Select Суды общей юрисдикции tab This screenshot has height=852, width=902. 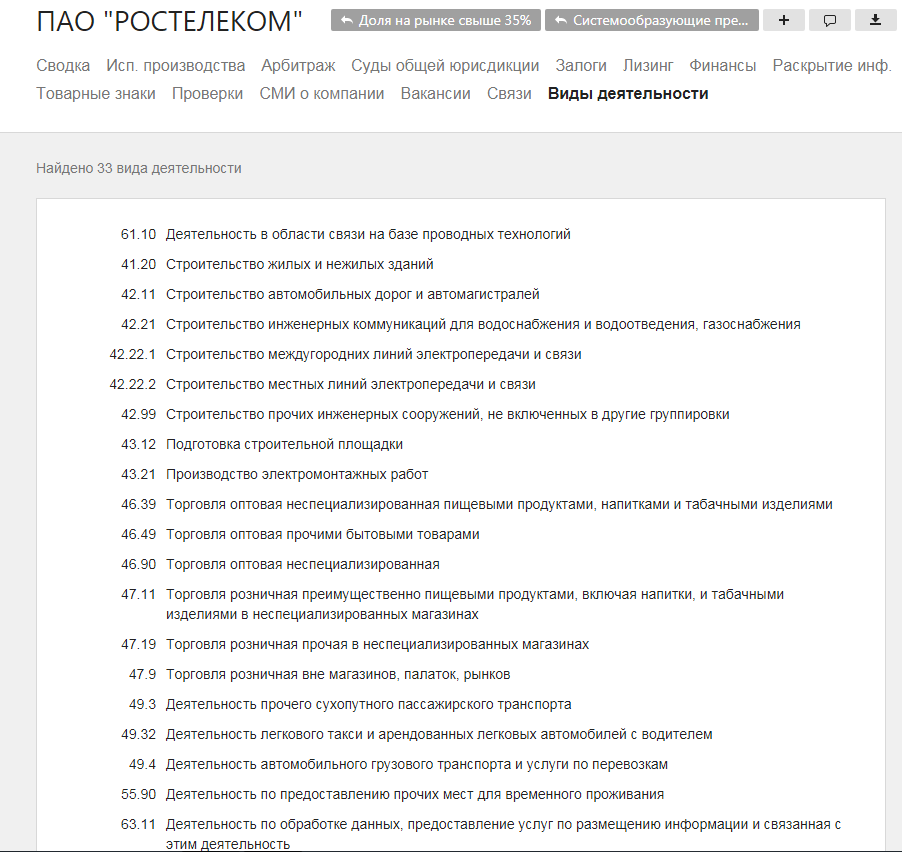point(445,66)
